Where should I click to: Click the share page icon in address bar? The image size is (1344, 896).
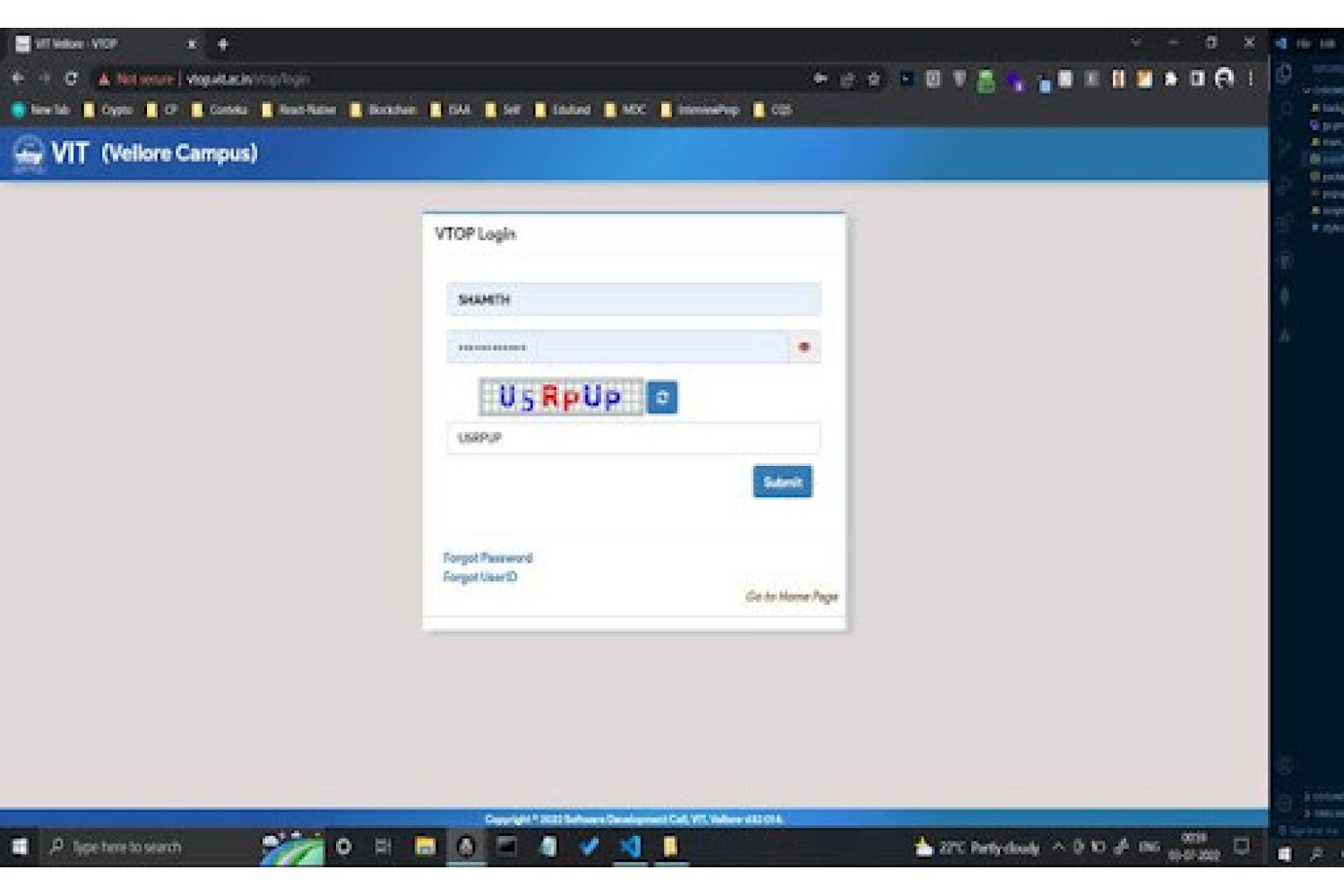click(848, 80)
